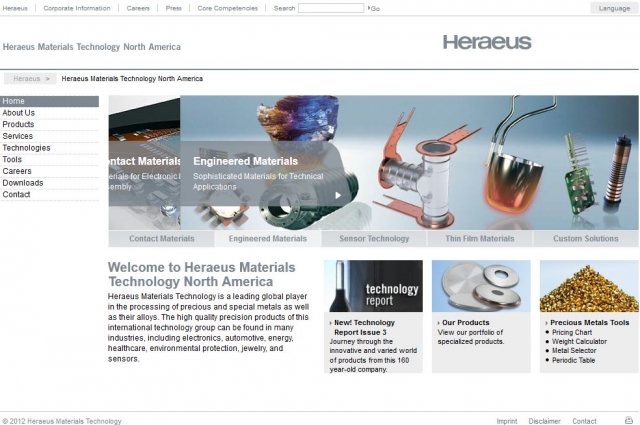
Task: Click the Heraeus link in top bar
Action: (x=15, y=8)
